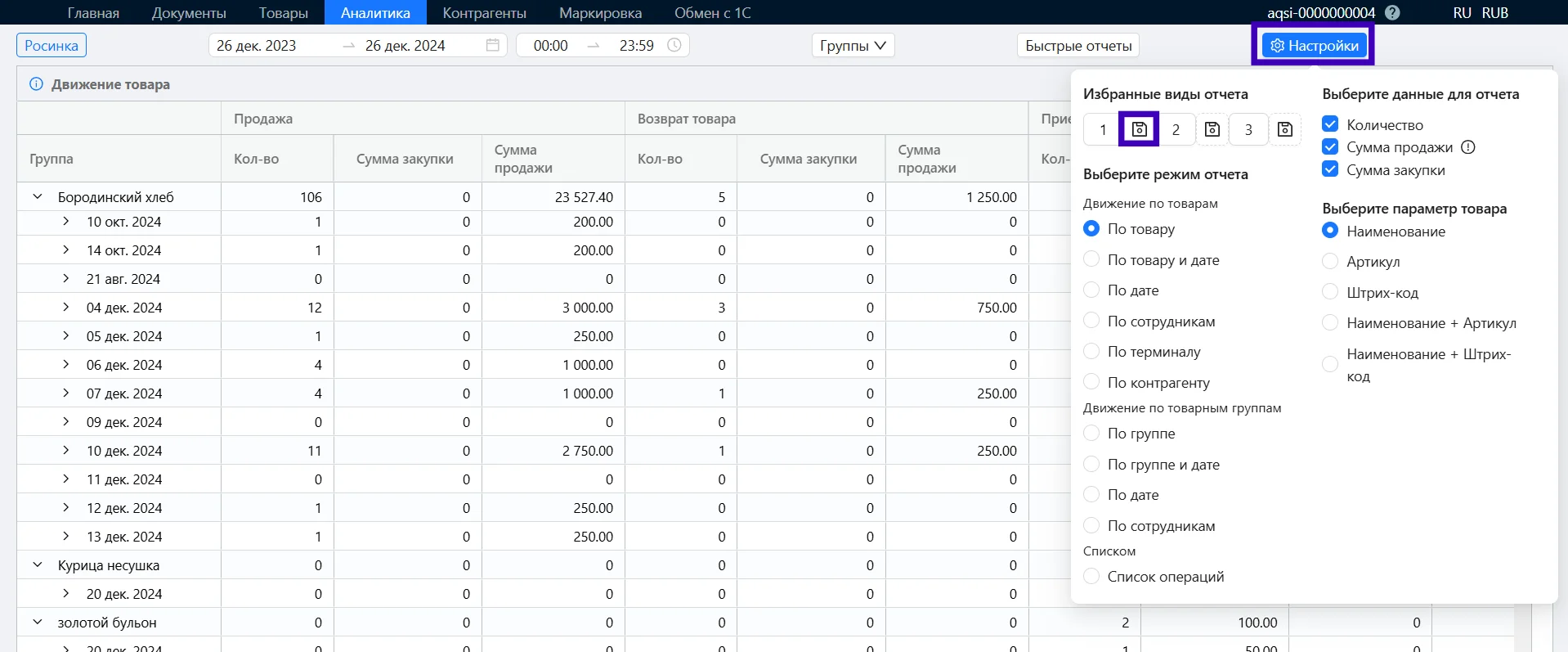Viewport: 1568px width, 652px height.
Task: Open the help question mark icon
Action: (1393, 12)
